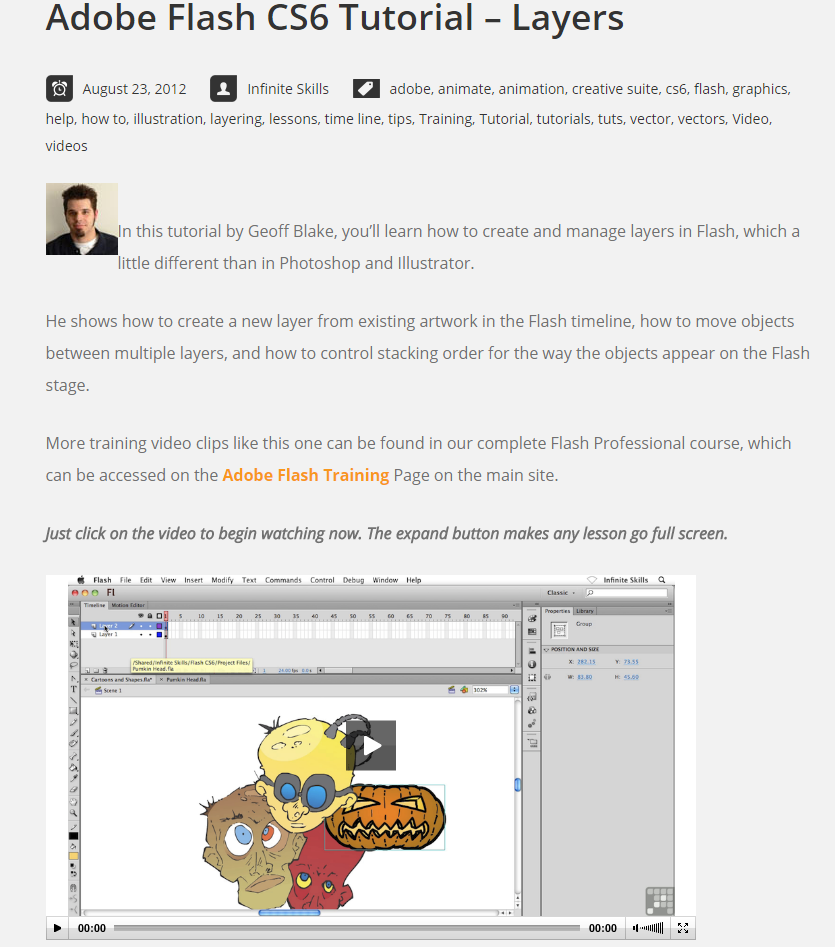This screenshot has width=835, height=947.
Task: Click the black stroke color swatch
Action: 72,834
